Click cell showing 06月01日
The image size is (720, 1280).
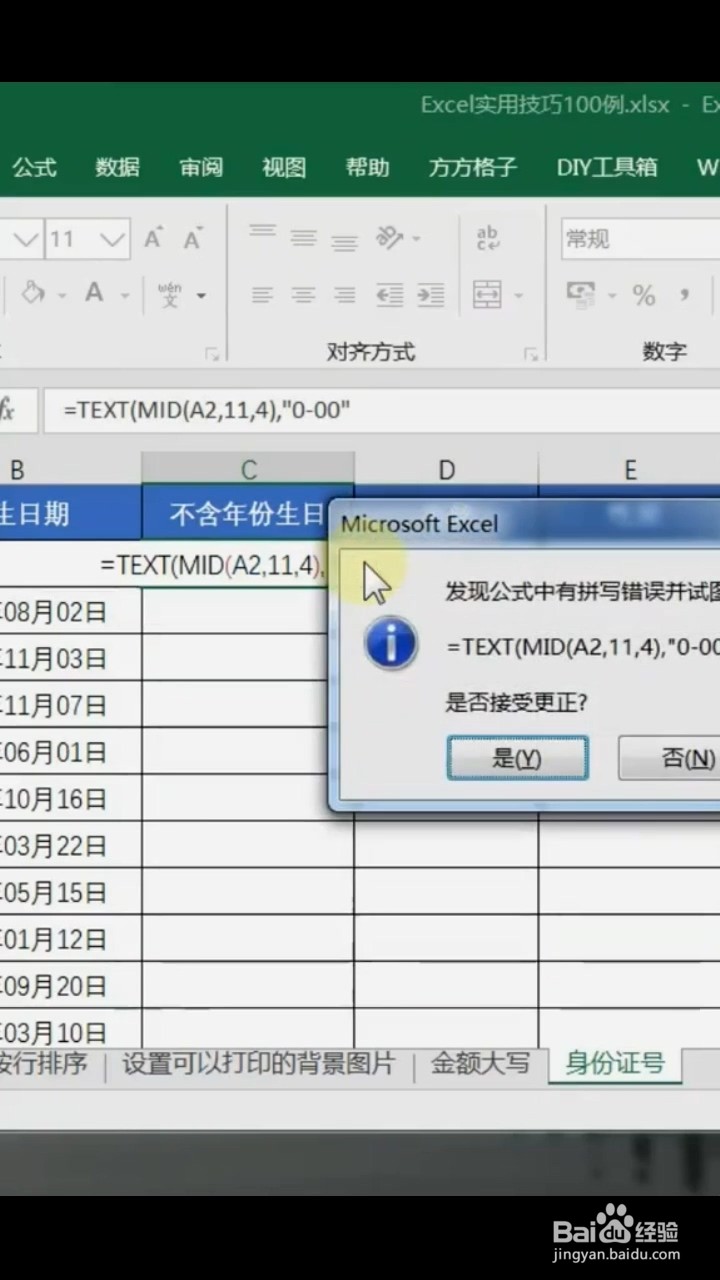70,752
